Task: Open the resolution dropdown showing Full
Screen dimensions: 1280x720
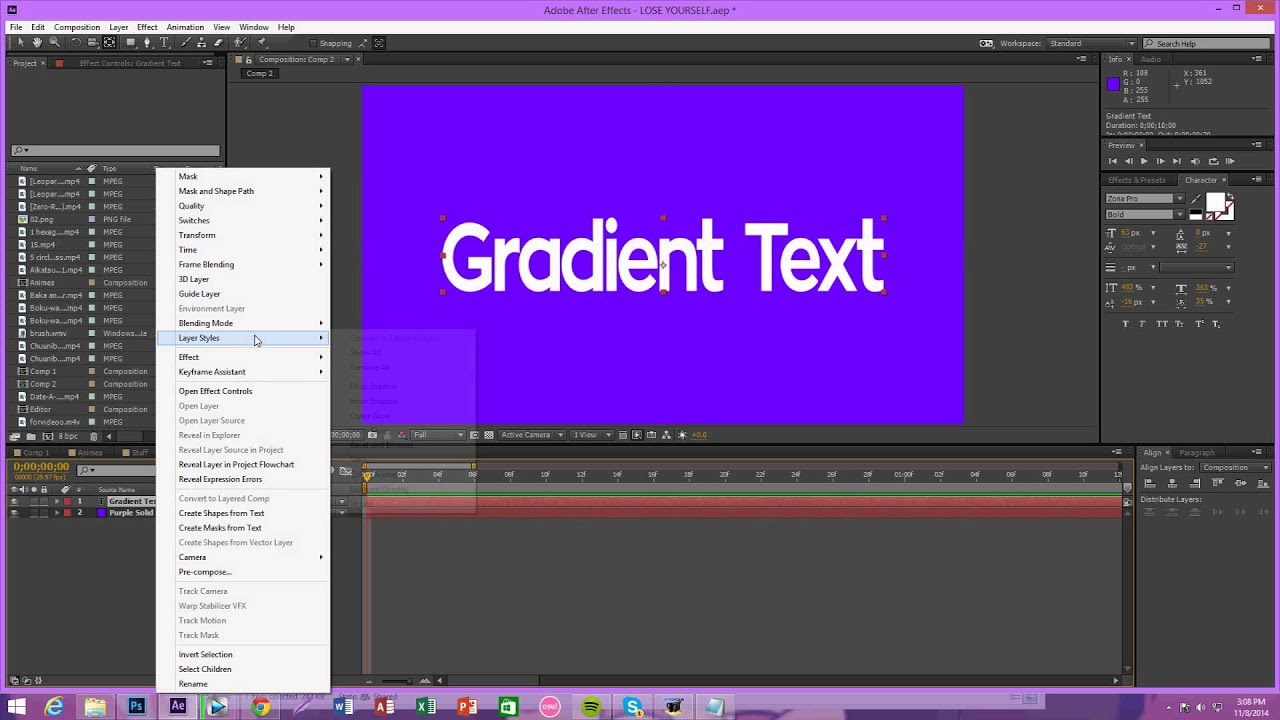Action: coord(438,435)
